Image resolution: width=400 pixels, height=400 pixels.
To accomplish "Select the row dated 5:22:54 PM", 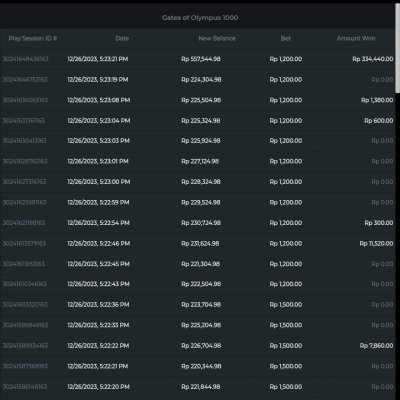I will click(198, 223).
